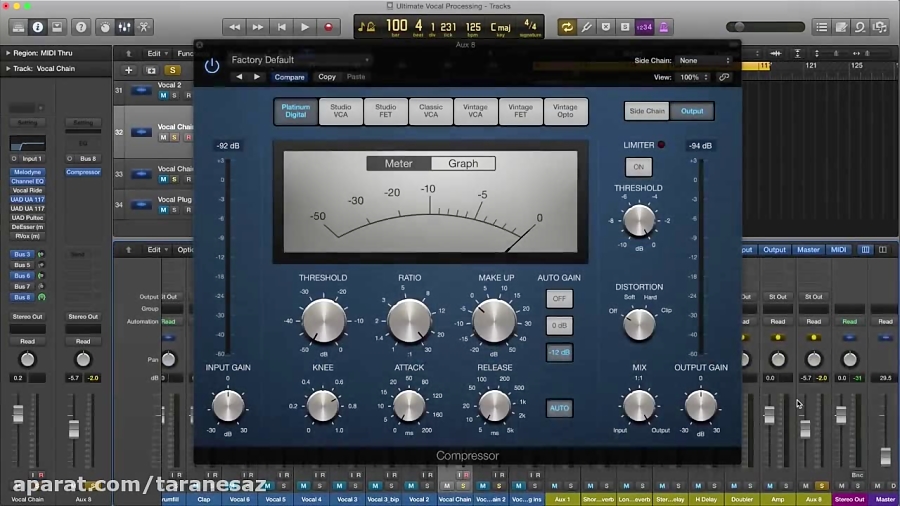The height and width of the screenshot is (506, 900).
Task: Open the mixer Edit menu
Action: click(x=157, y=250)
